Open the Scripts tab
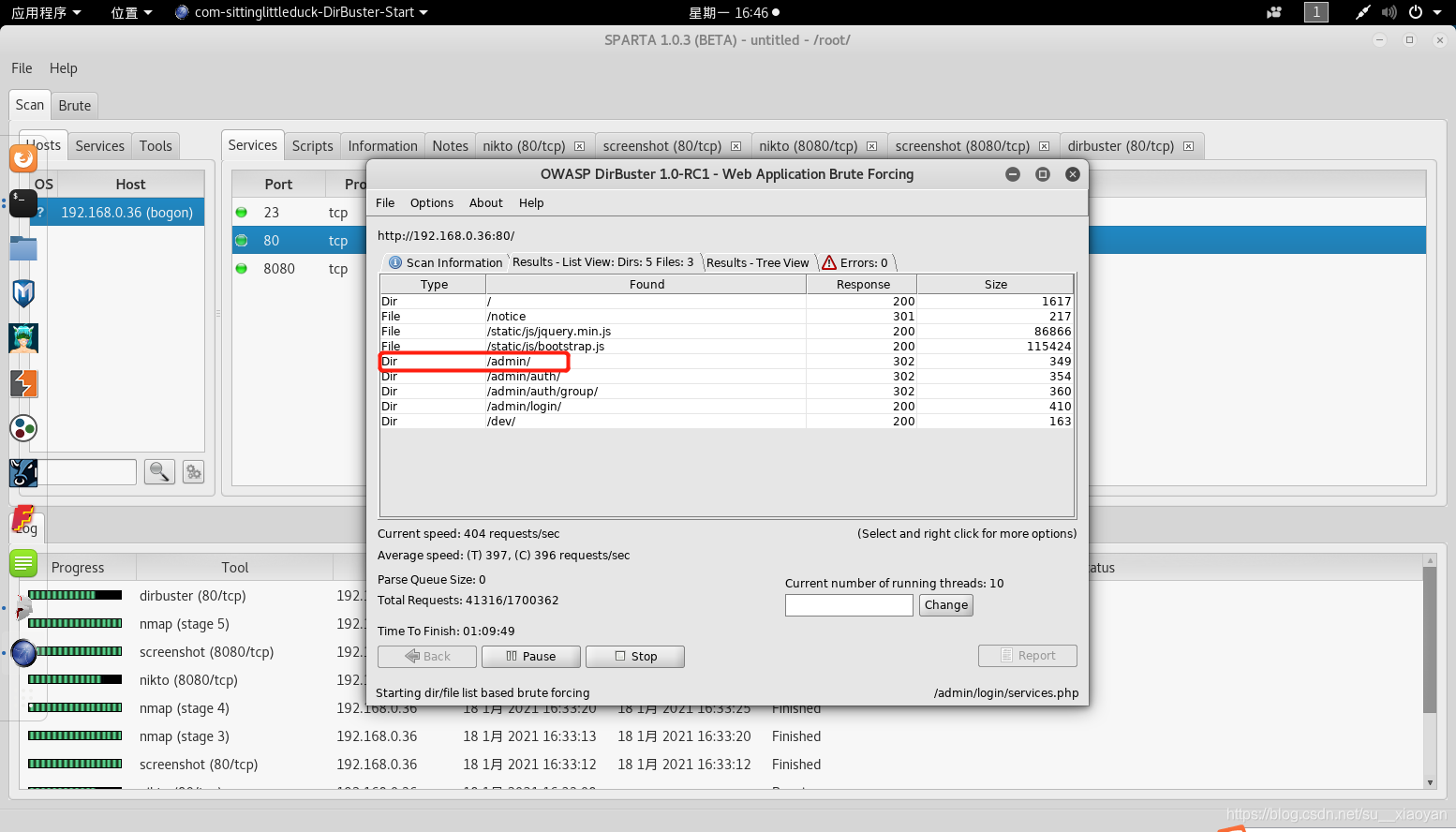This screenshot has height=832, width=1456. coord(312,146)
